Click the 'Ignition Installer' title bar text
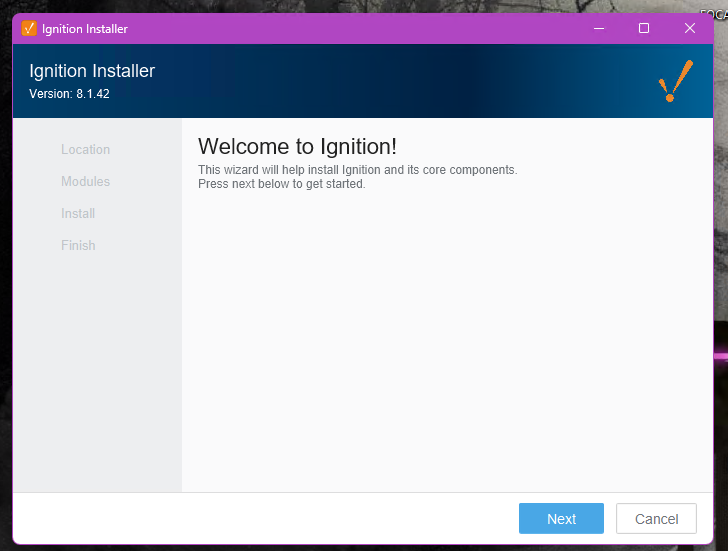The width and height of the screenshot is (728, 551). pyautogui.click(x=84, y=29)
